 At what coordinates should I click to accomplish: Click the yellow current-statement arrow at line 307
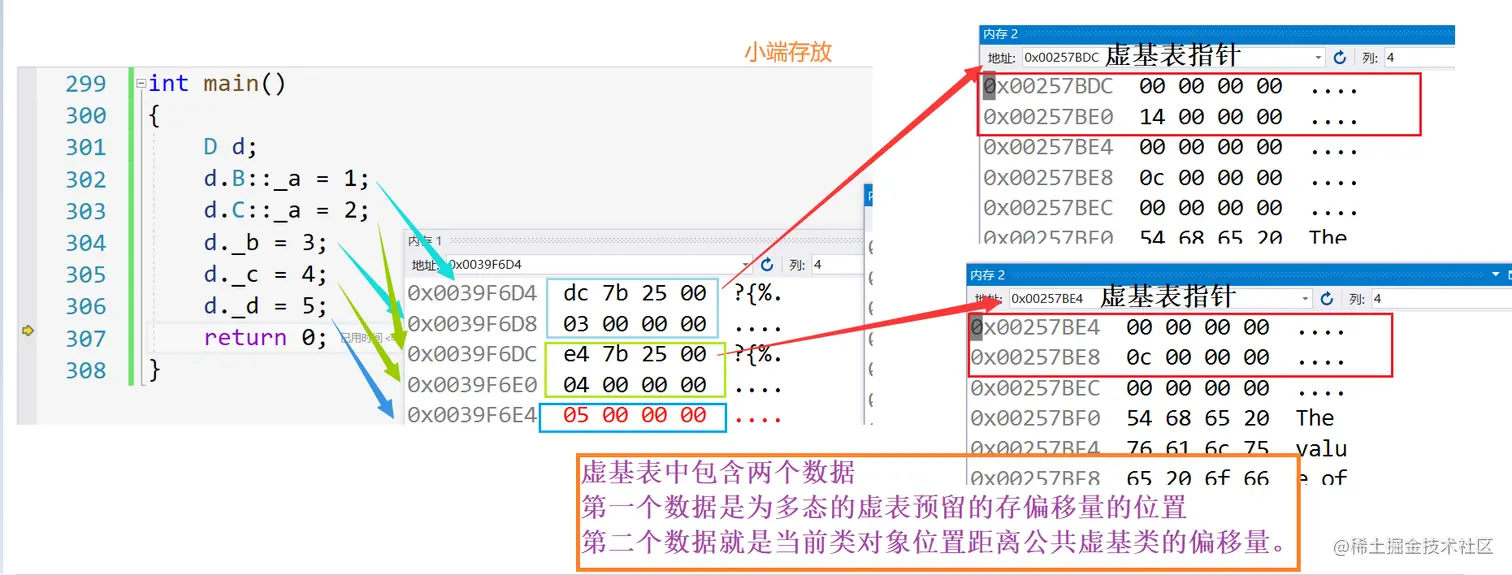point(28,330)
